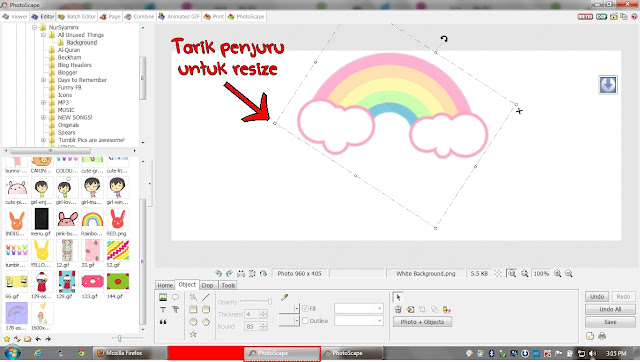Rotate image using the undo-style rotate left icon
640x362 pixels.
click(218, 273)
